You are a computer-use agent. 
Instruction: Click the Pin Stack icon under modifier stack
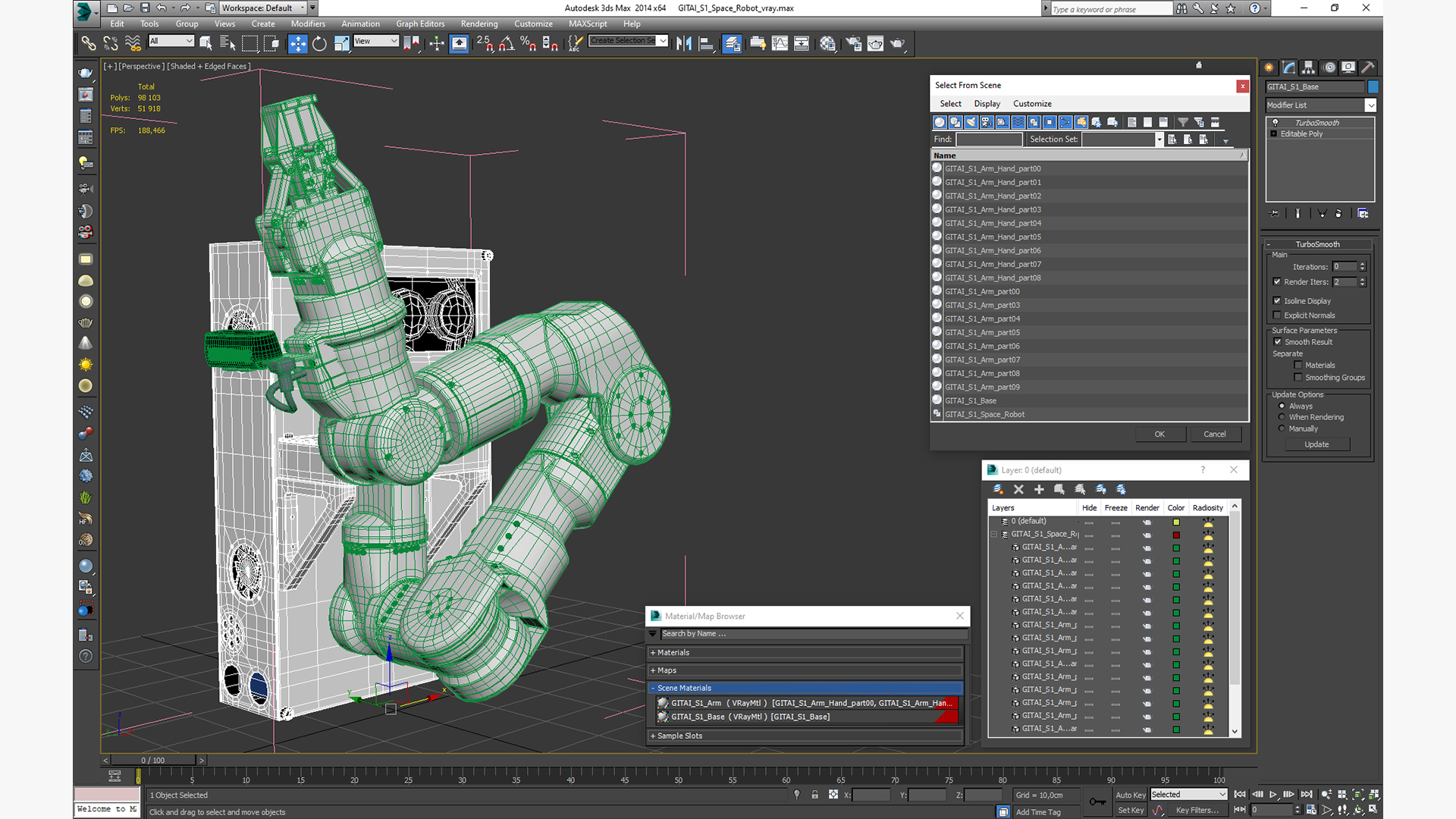1275,214
